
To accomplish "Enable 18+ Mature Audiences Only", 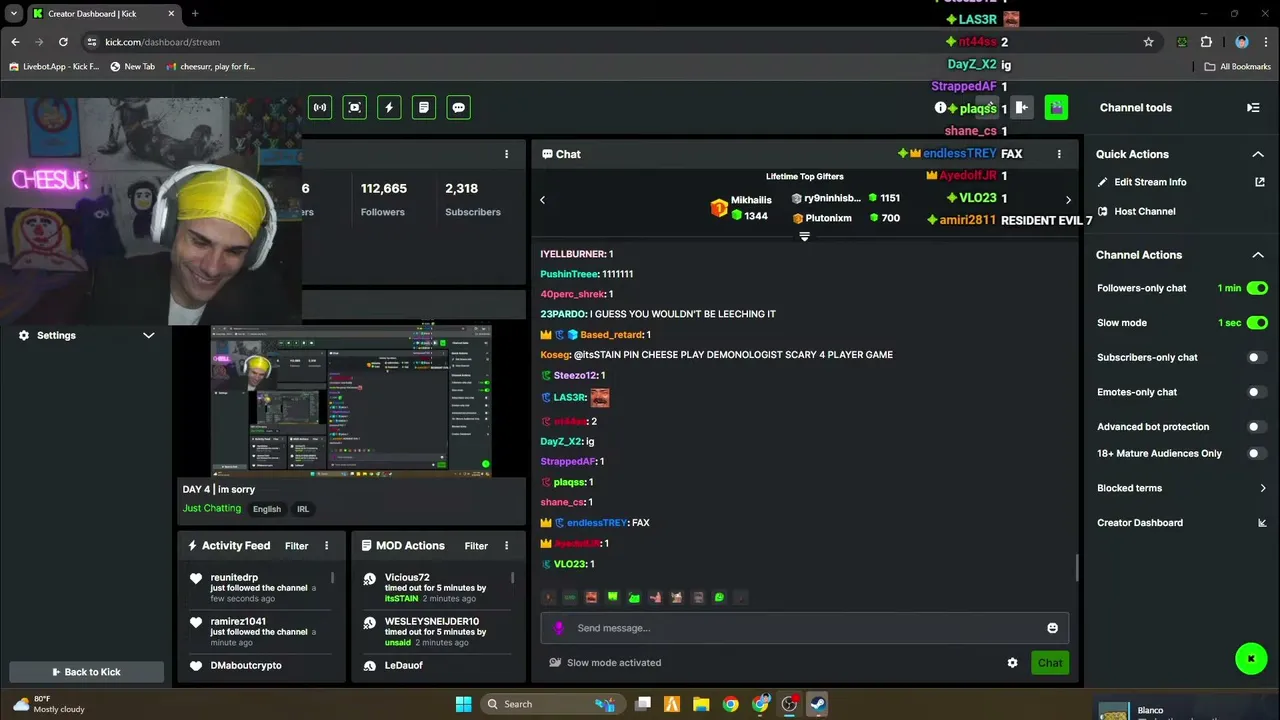I will [x=1257, y=453].
